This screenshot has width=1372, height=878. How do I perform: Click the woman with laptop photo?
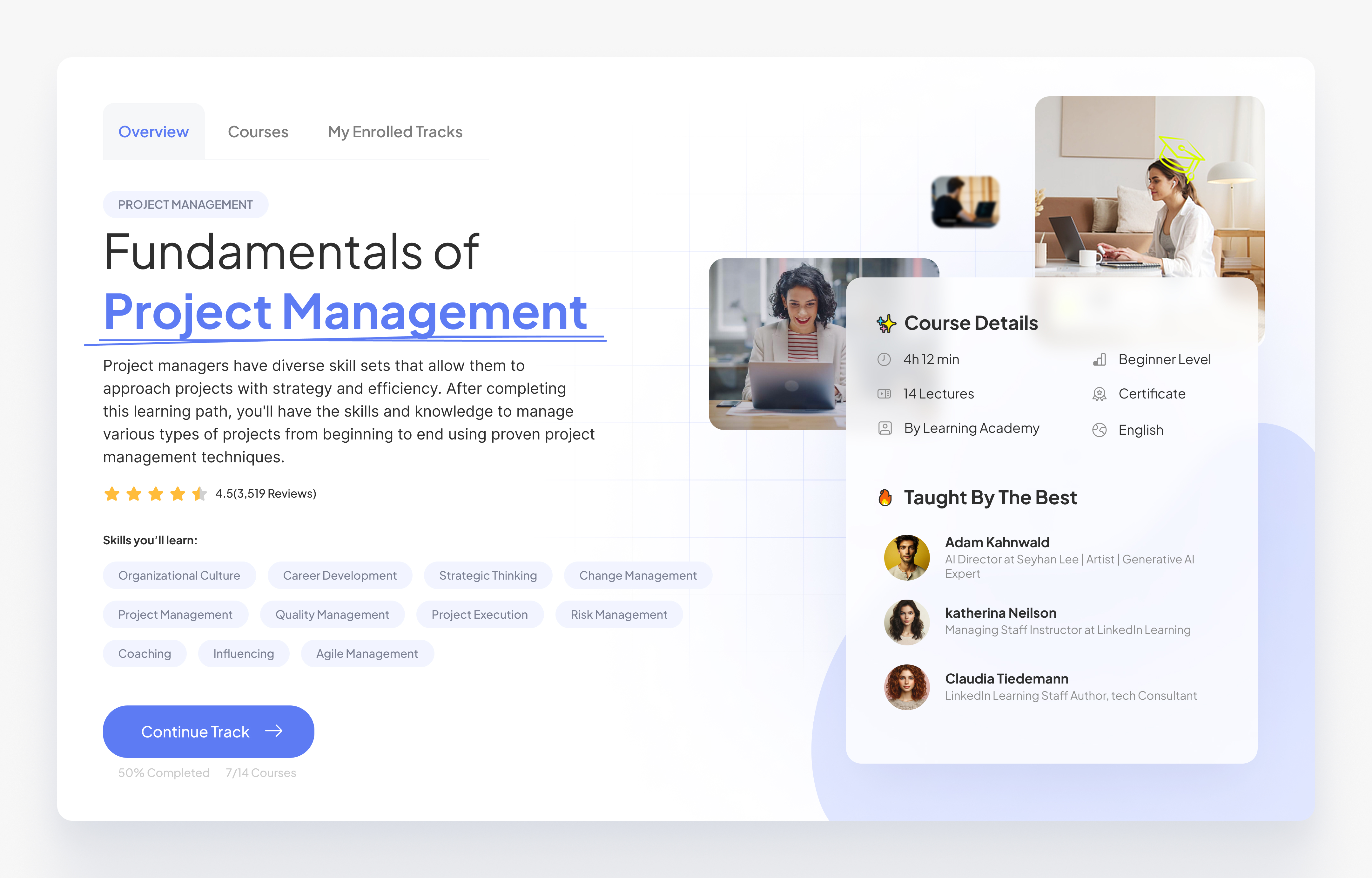1150,187
